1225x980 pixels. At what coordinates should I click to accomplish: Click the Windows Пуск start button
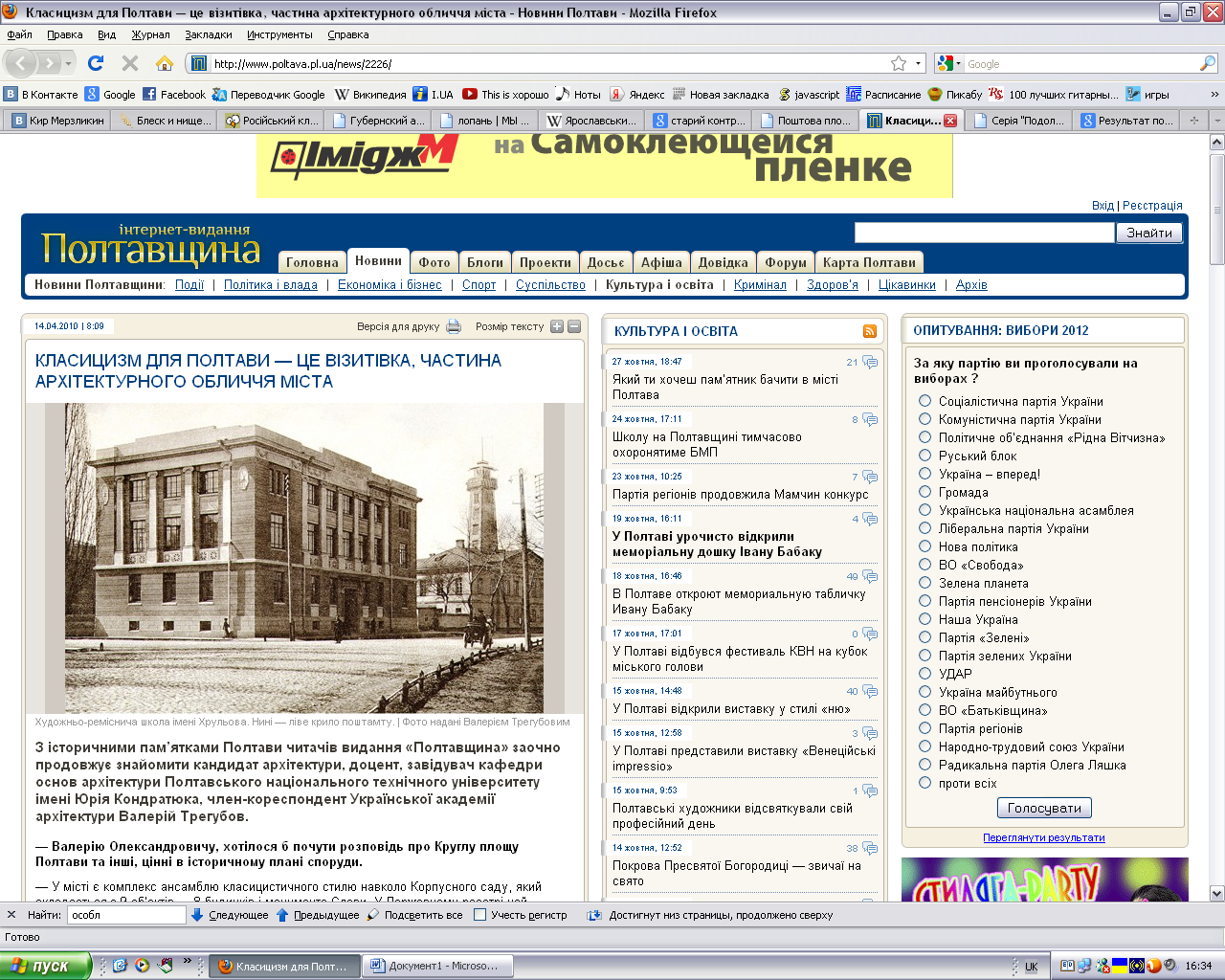click(45, 966)
